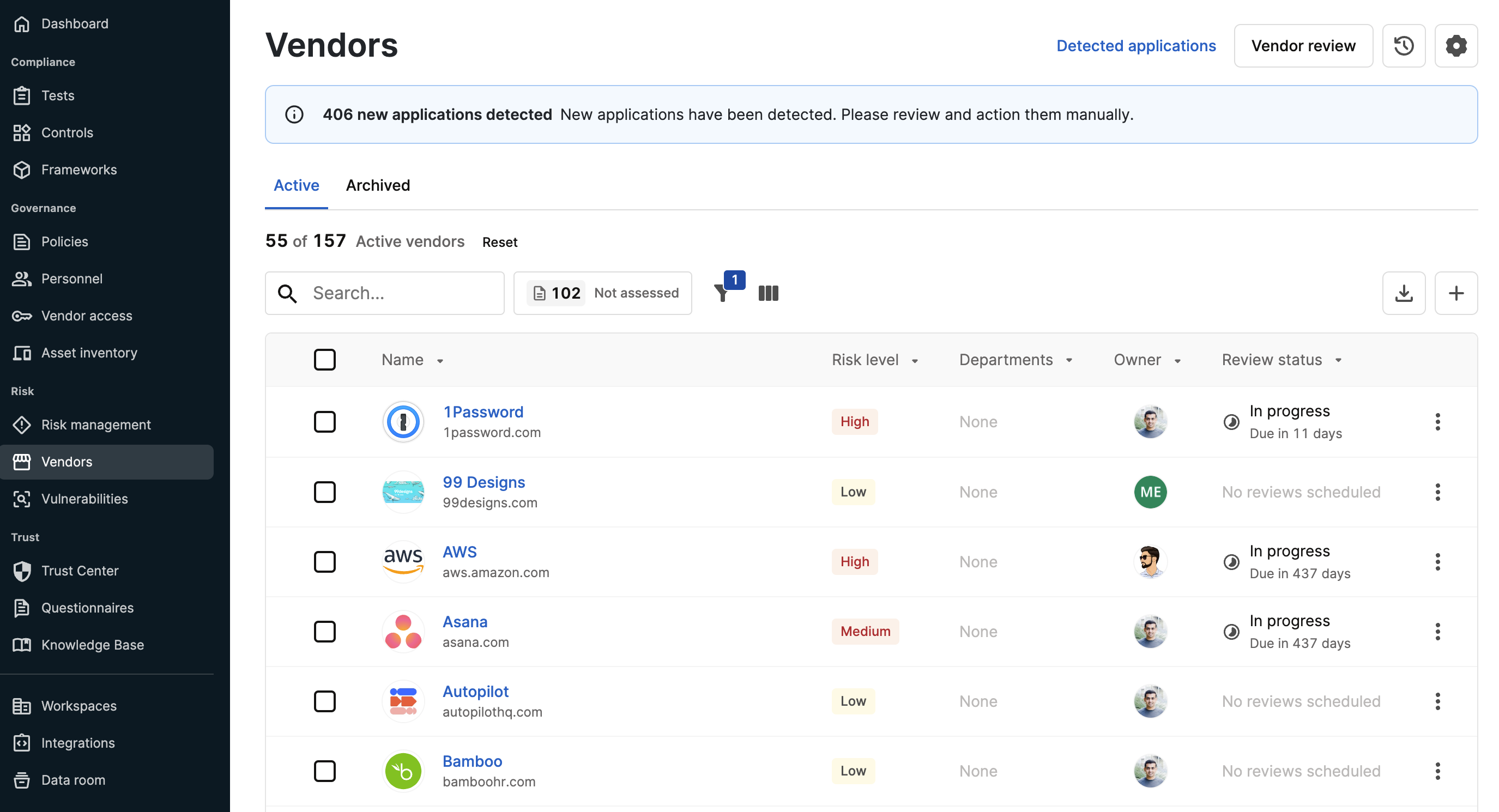This screenshot has width=1499, height=812.
Task: Open vendor history via clock icon
Action: (x=1404, y=45)
